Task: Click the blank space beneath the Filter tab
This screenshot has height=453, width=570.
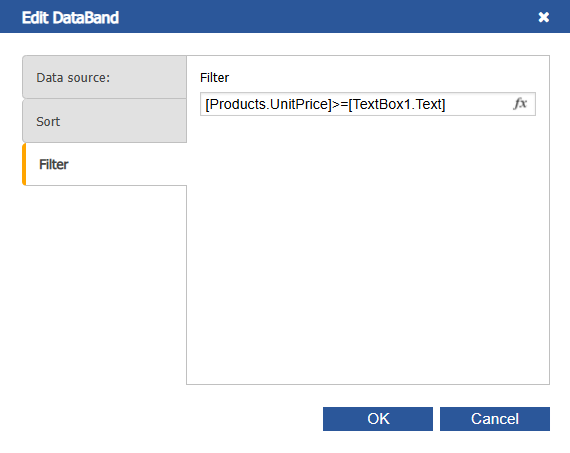Action: [x=105, y=284]
